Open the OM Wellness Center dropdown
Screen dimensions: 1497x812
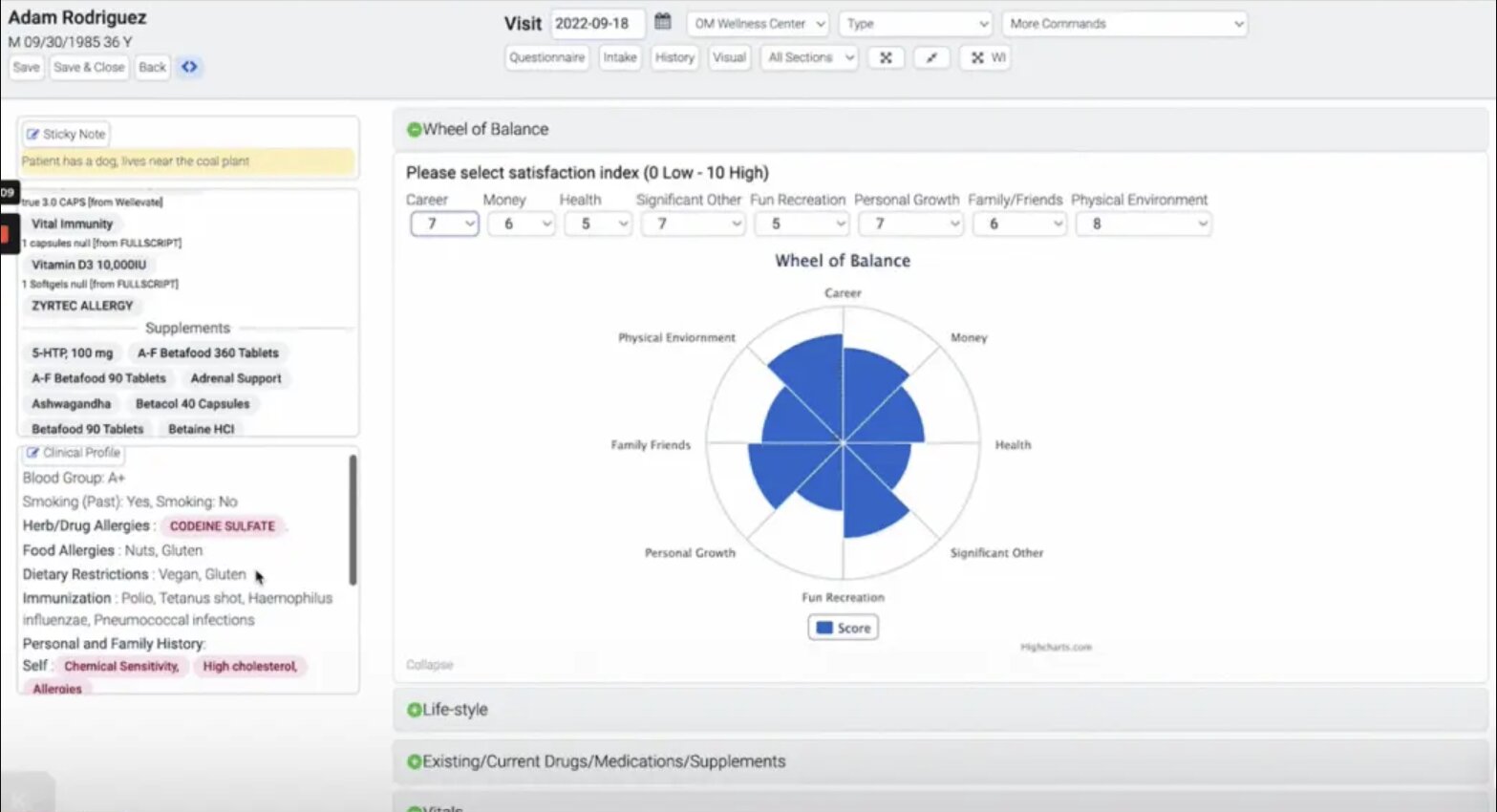click(x=759, y=24)
